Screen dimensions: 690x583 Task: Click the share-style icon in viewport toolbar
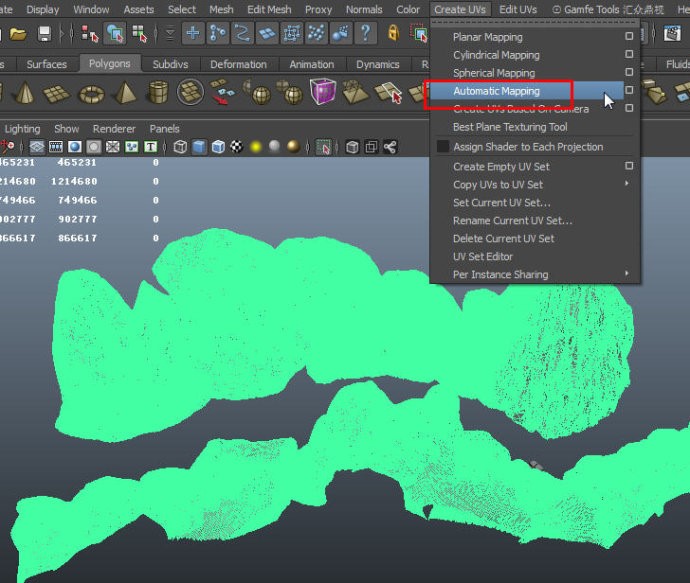[389, 147]
